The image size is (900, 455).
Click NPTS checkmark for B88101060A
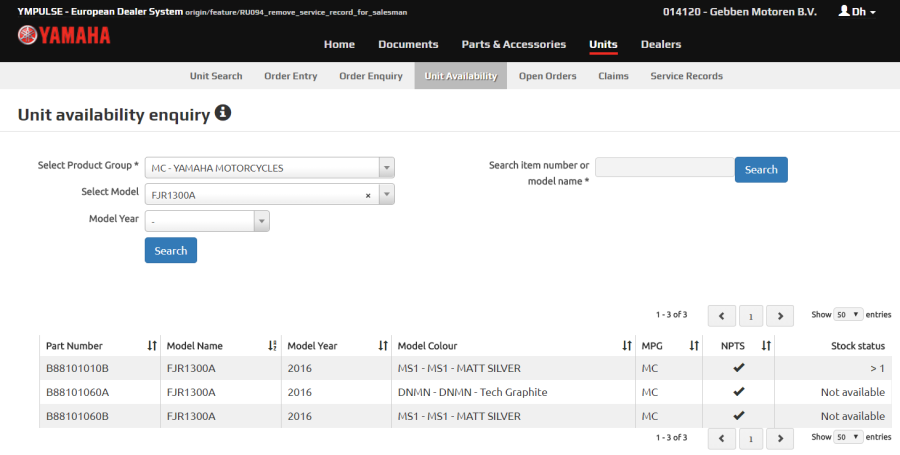(739, 392)
